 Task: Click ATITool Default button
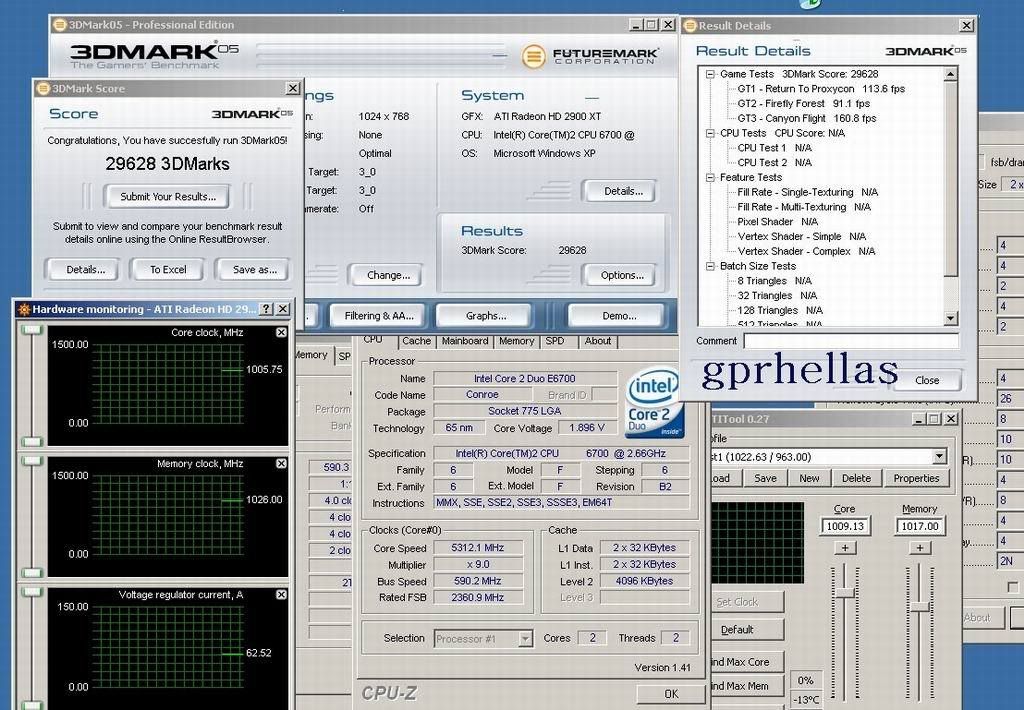(745, 630)
